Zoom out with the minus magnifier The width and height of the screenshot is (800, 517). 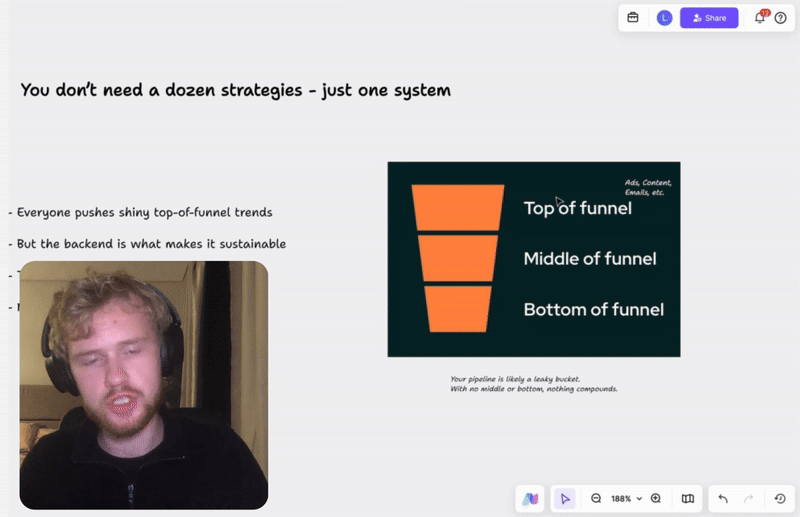pyautogui.click(x=596, y=498)
